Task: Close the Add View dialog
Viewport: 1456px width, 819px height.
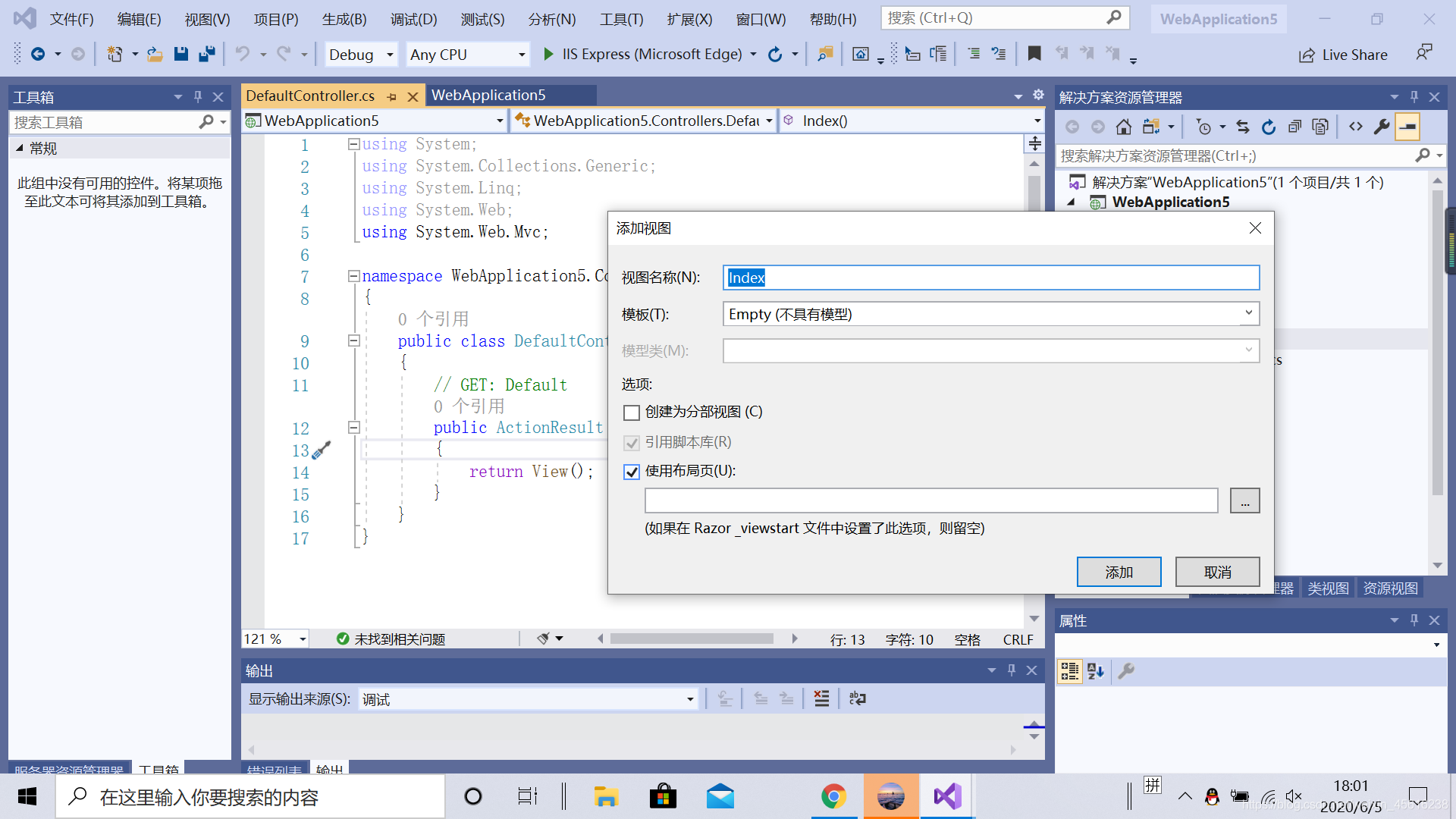Action: click(x=1255, y=228)
